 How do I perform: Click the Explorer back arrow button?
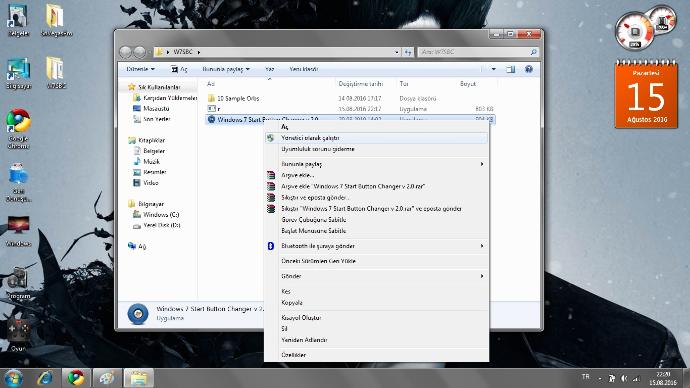click(x=126, y=52)
